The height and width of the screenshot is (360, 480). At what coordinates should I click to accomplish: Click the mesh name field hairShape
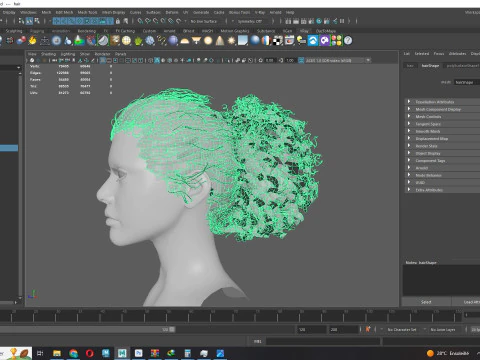(x=467, y=82)
